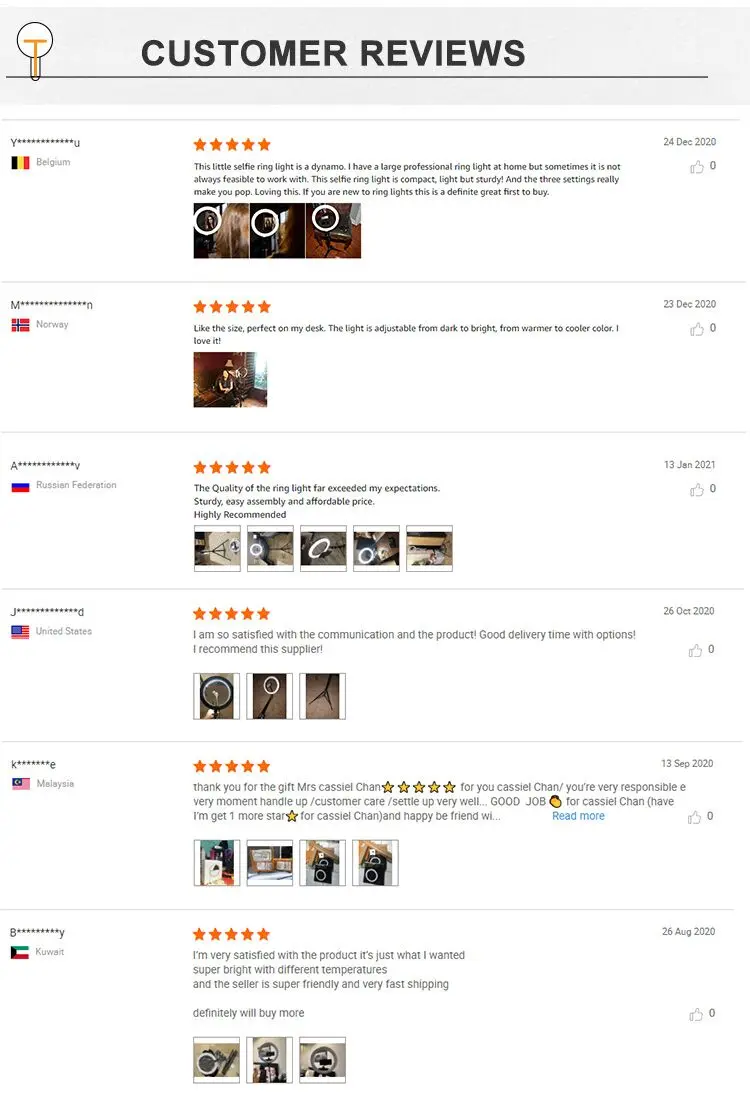Click the Norway flag icon
The width and height of the screenshot is (750, 1107).
tap(20, 325)
